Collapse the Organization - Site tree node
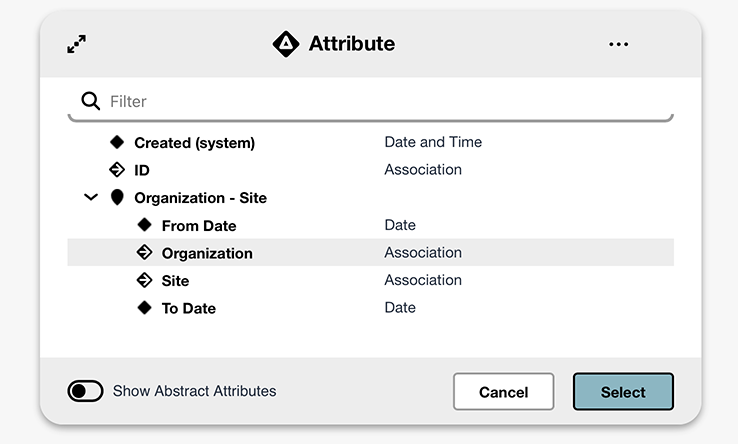This screenshot has width=738, height=444. tap(91, 198)
